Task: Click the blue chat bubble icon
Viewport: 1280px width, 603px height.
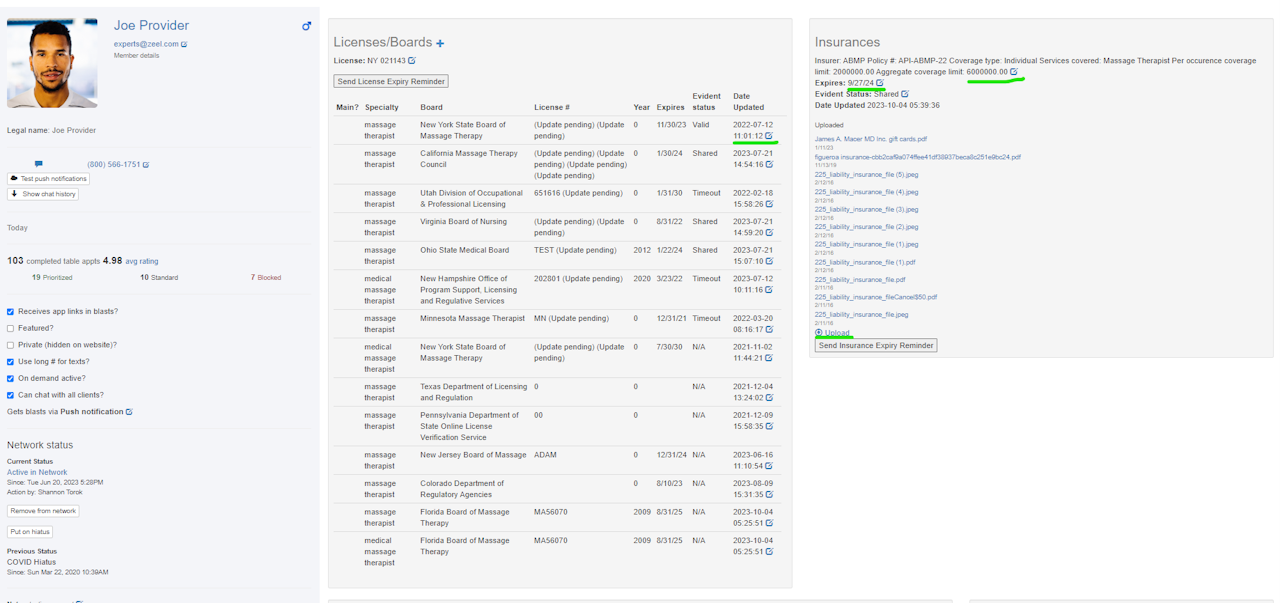Action: click(x=39, y=164)
